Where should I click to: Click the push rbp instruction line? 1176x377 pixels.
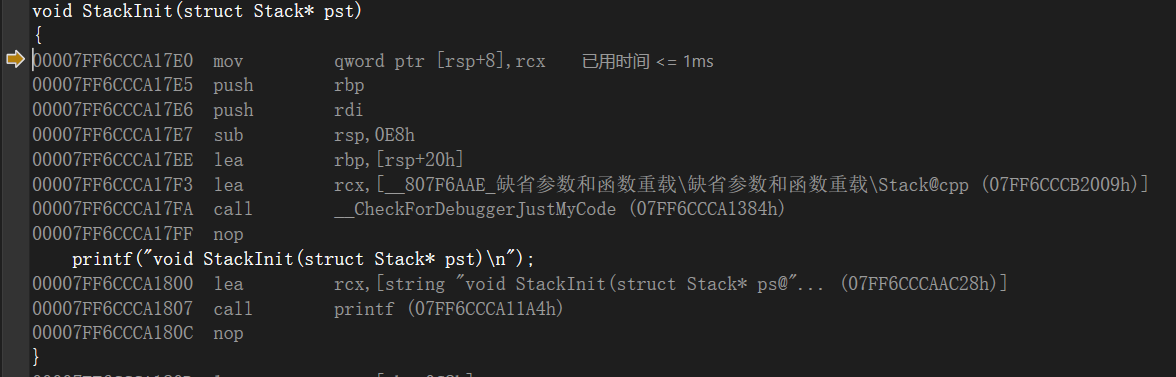point(198,85)
